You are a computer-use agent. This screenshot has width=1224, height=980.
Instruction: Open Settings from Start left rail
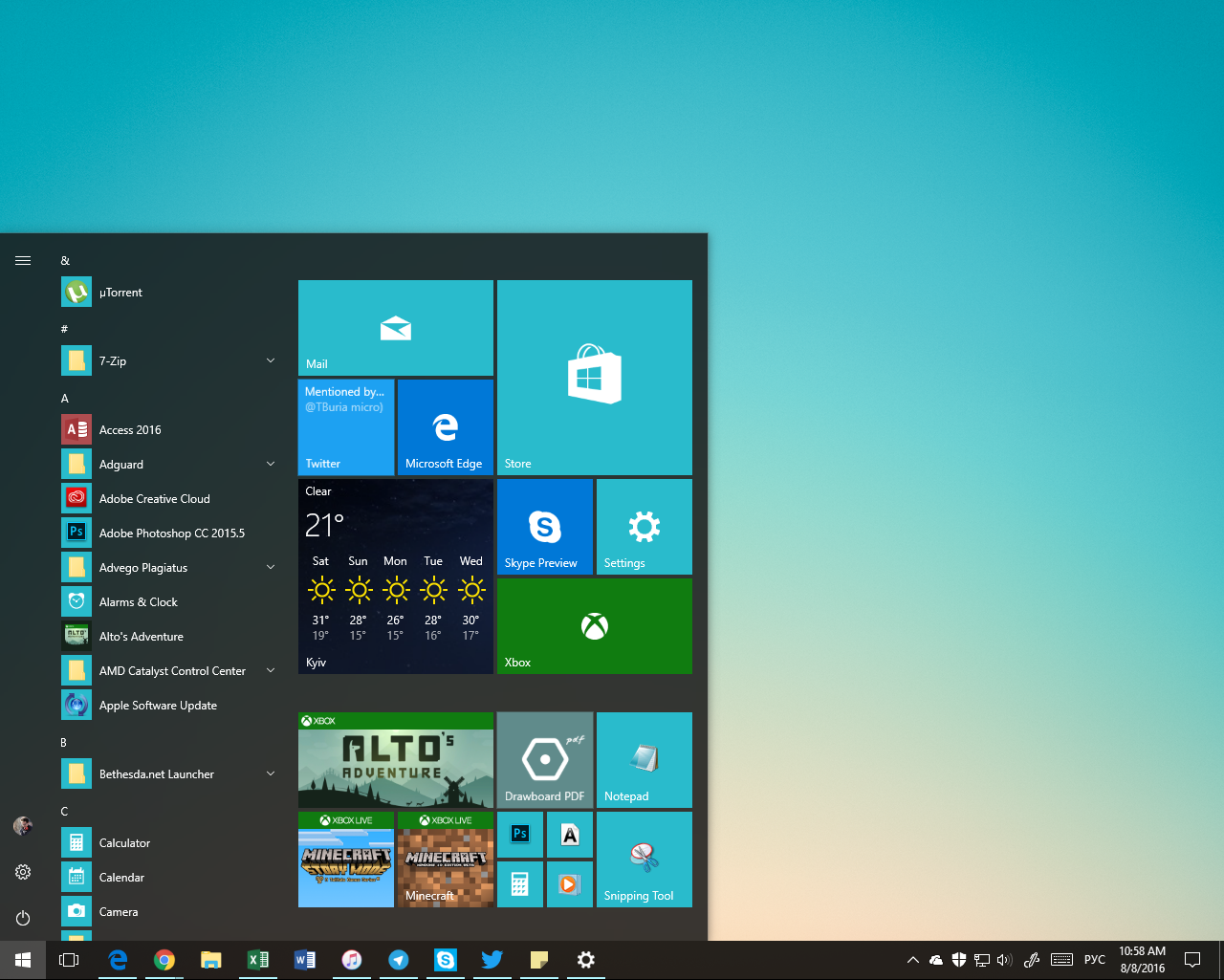click(x=23, y=872)
